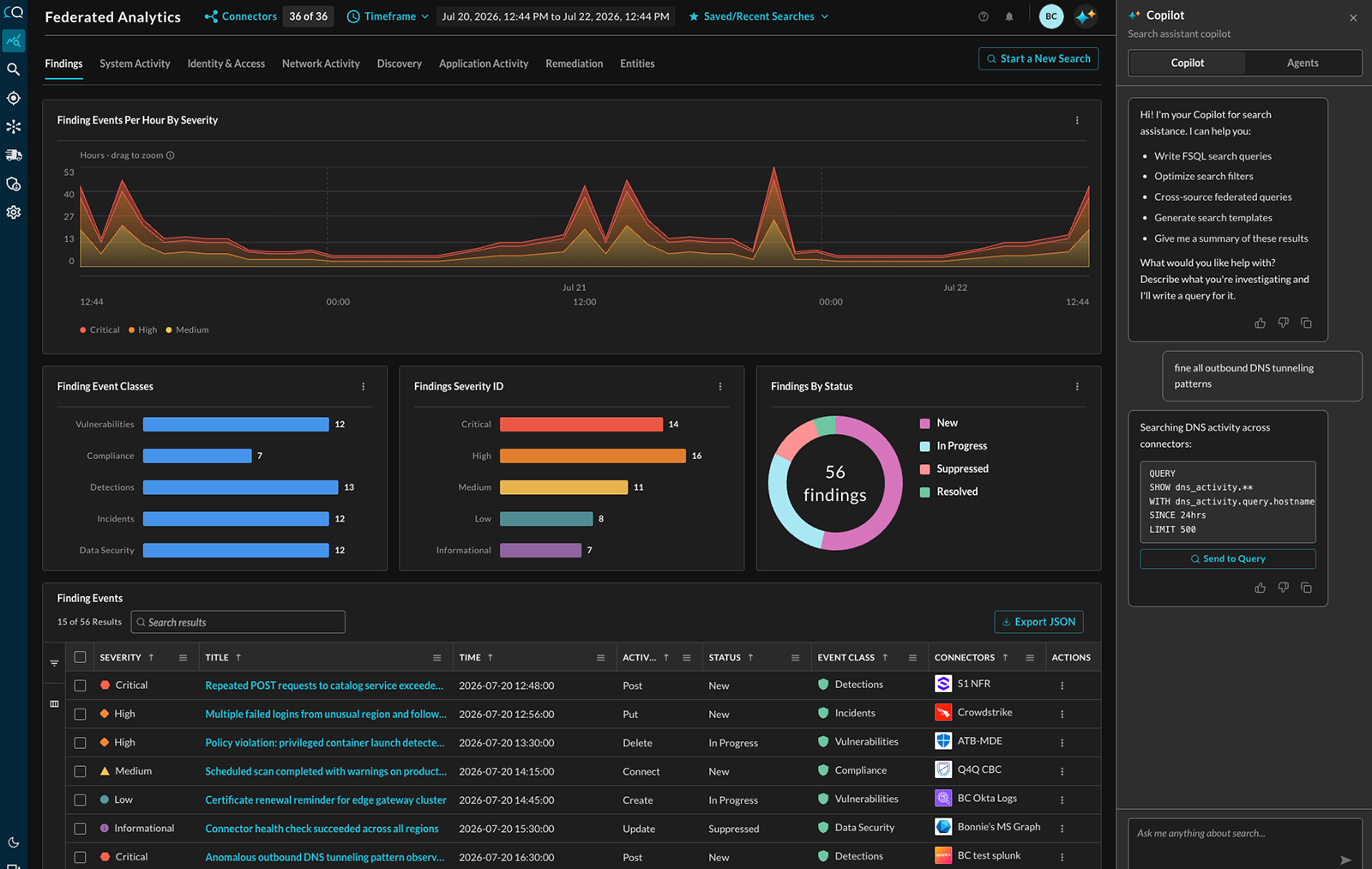
Task: Check the Multiple failed logins row checkbox
Action: click(x=80, y=714)
